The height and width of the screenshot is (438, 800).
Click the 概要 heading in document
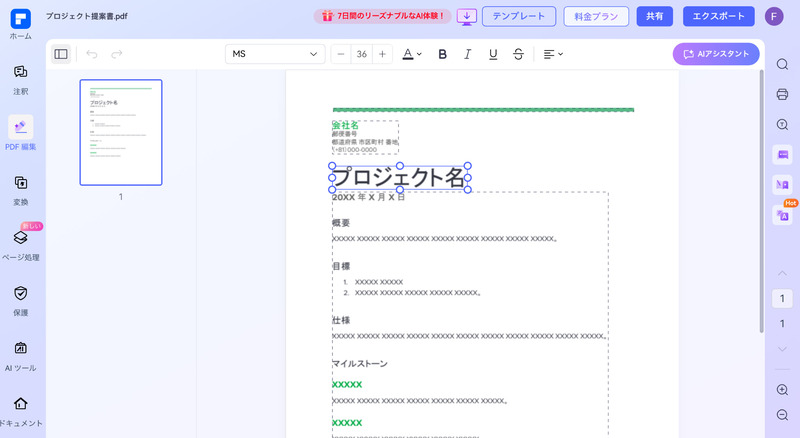click(x=341, y=223)
